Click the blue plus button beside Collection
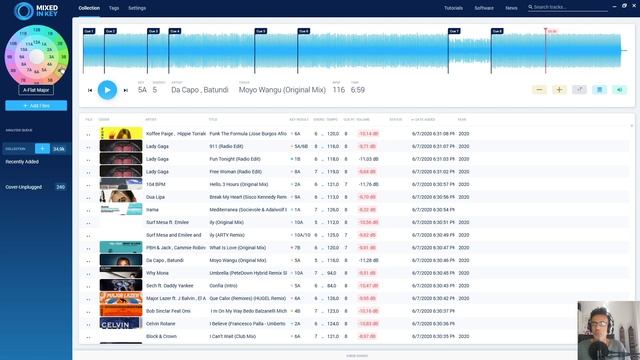 (42, 149)
